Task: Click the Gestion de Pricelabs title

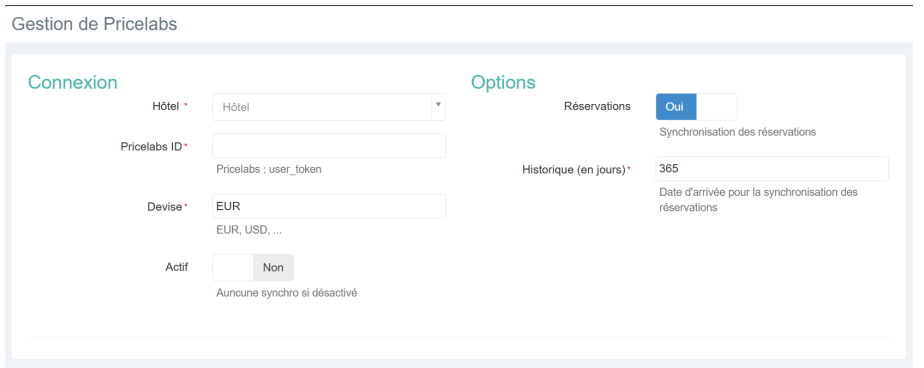Action: (94, 24)
